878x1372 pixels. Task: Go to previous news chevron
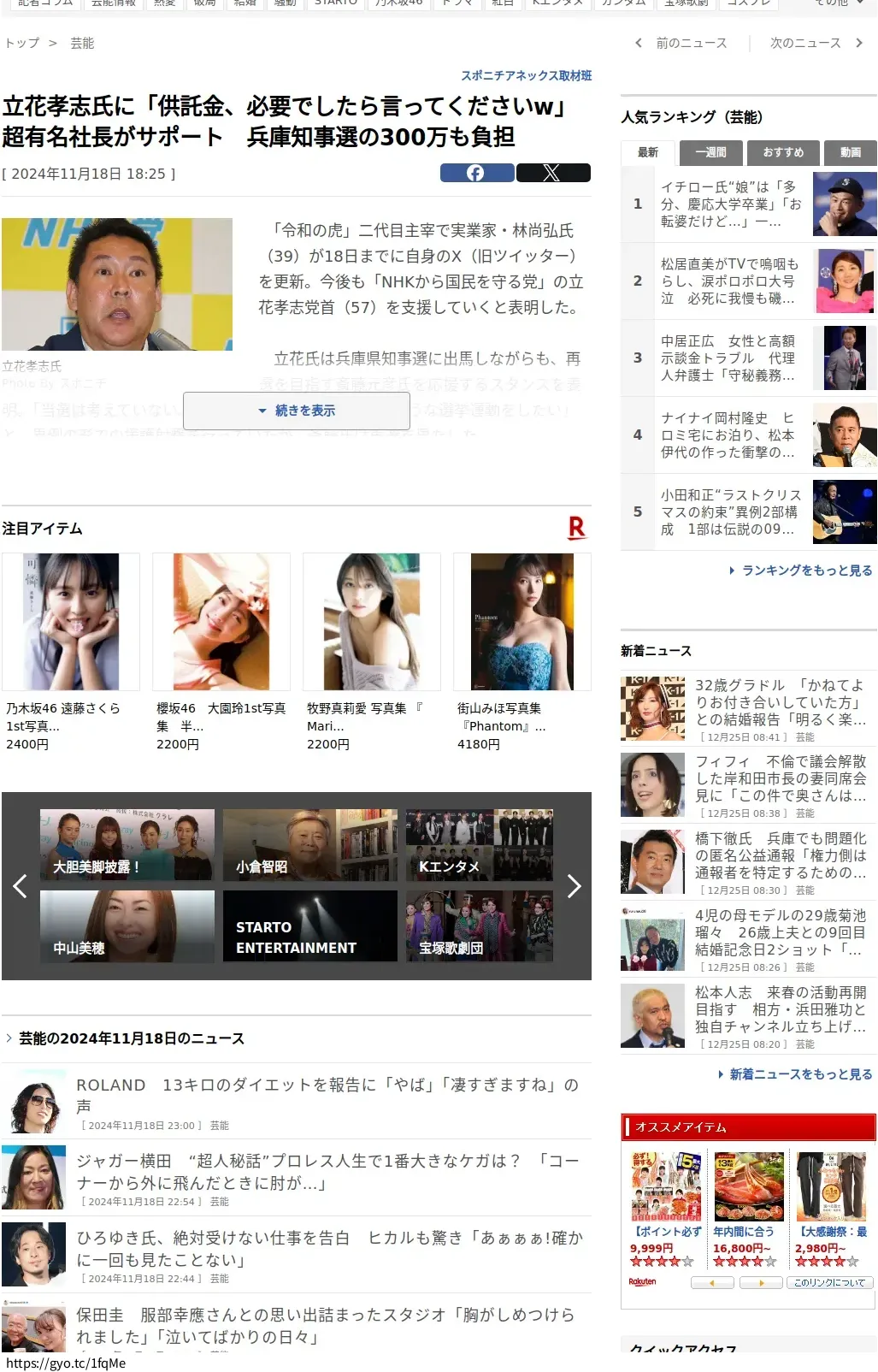coord(639,43)
